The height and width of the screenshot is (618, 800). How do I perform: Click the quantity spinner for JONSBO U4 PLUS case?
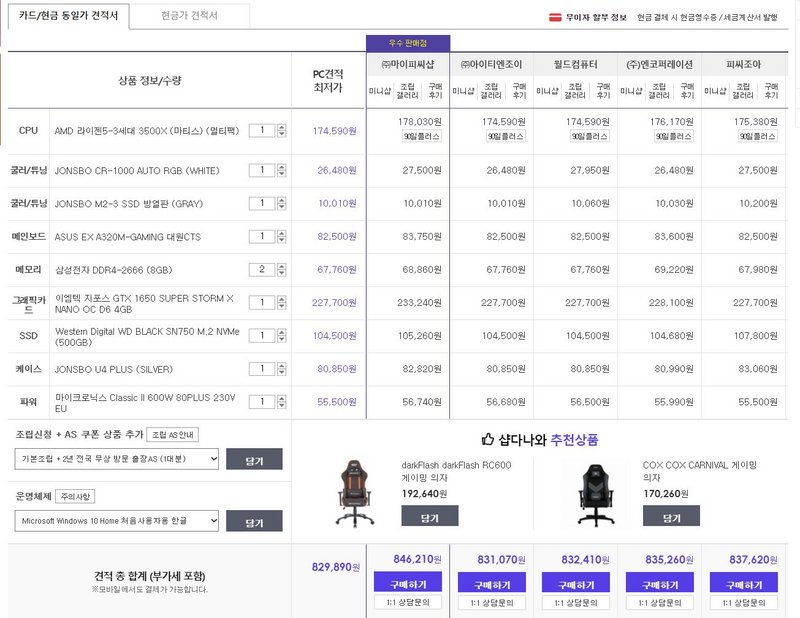[282, 369]
